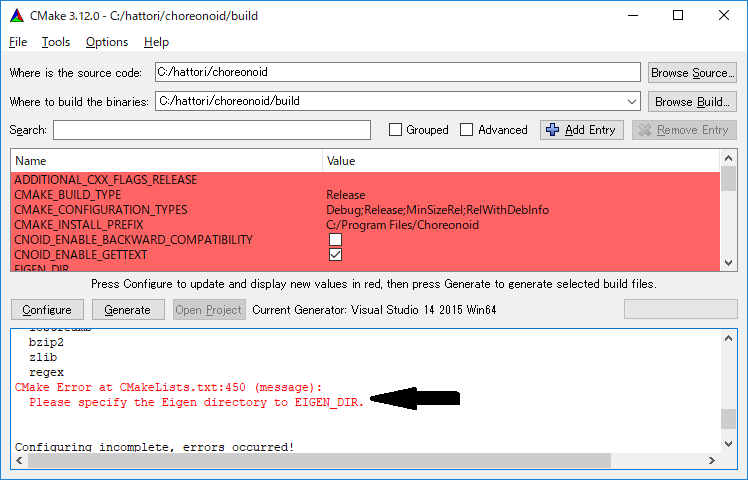This screenshot has width=748, height=480.
Task: Expand the build binaries path dropdown
Action: coord(630,101)
